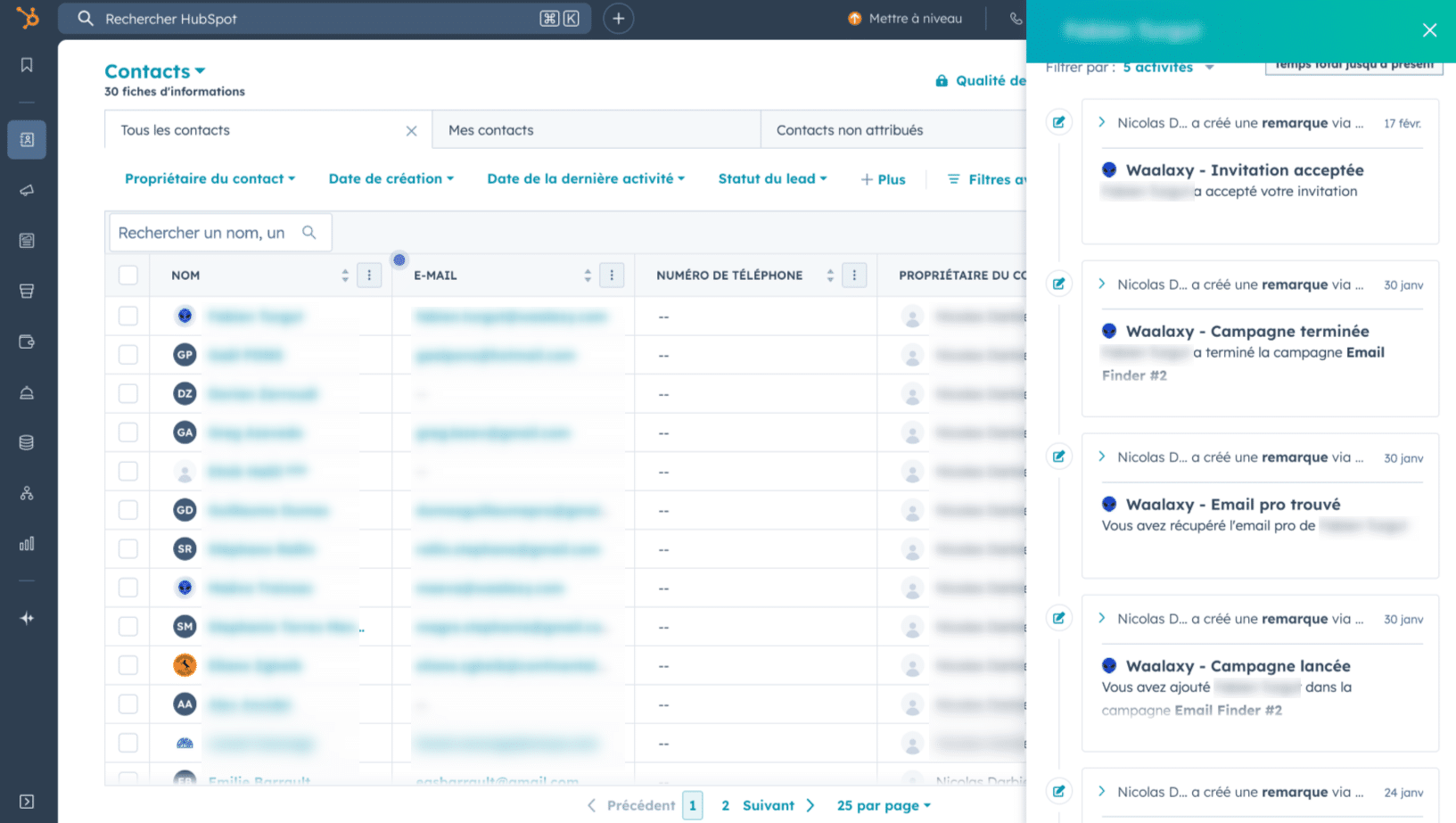
Task: Expand the Waalaxy - Invitation acceptée remark
Action: (x=1103, y=122)
